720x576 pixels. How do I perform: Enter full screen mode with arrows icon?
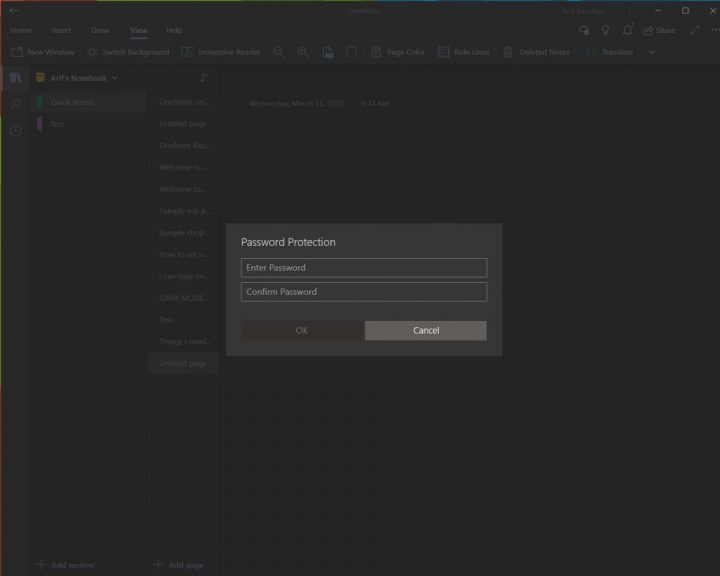pyautogui.click(x=694, y=30)
